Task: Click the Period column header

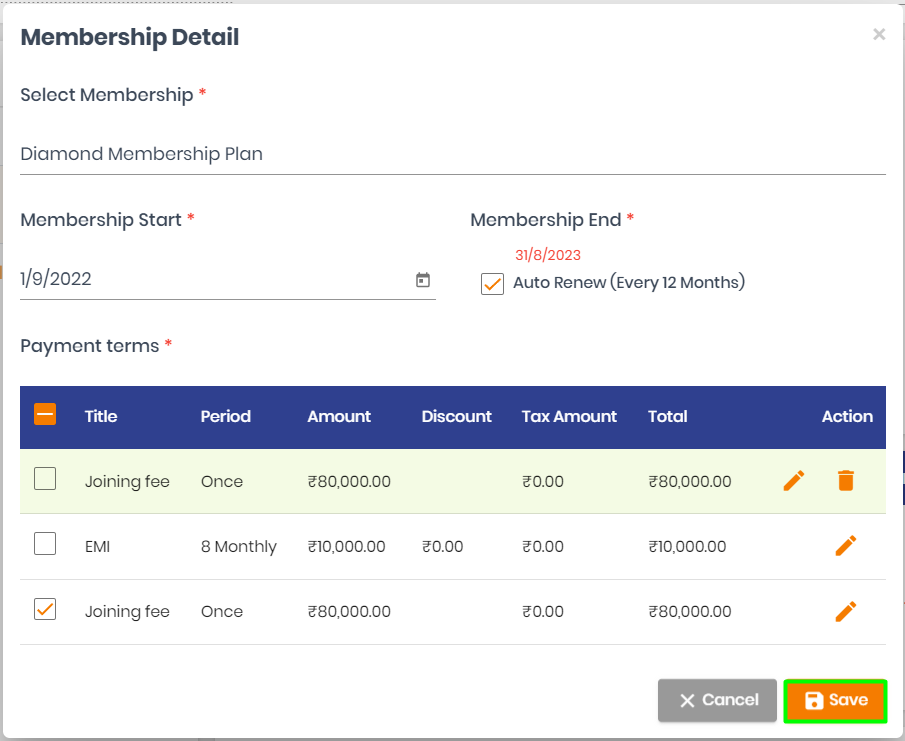Action: (226, 416)
